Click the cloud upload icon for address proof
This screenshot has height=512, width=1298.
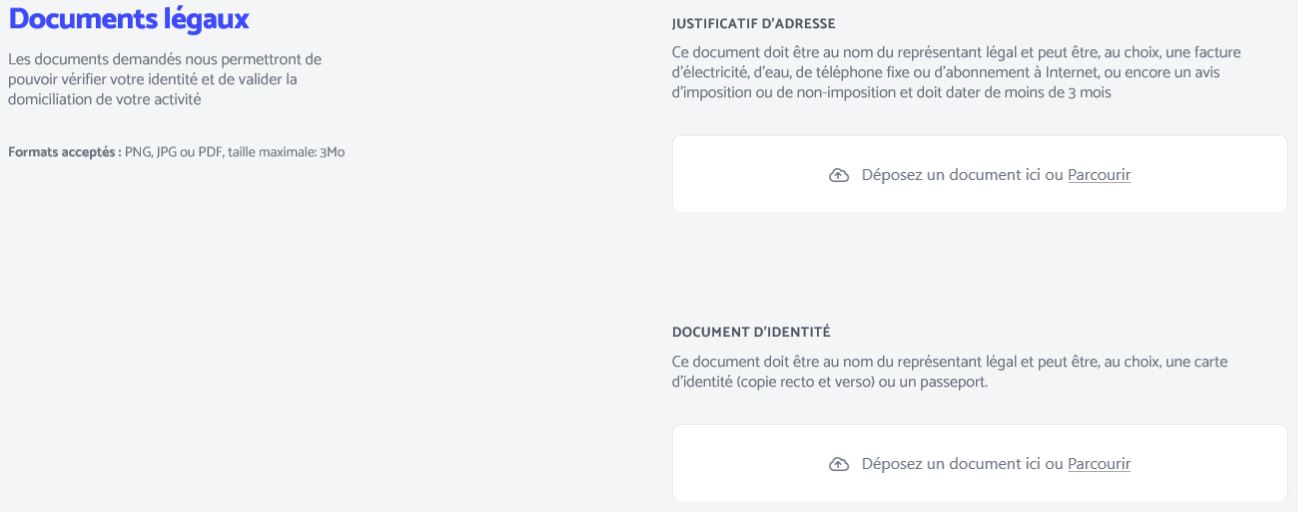click(839, 175)
